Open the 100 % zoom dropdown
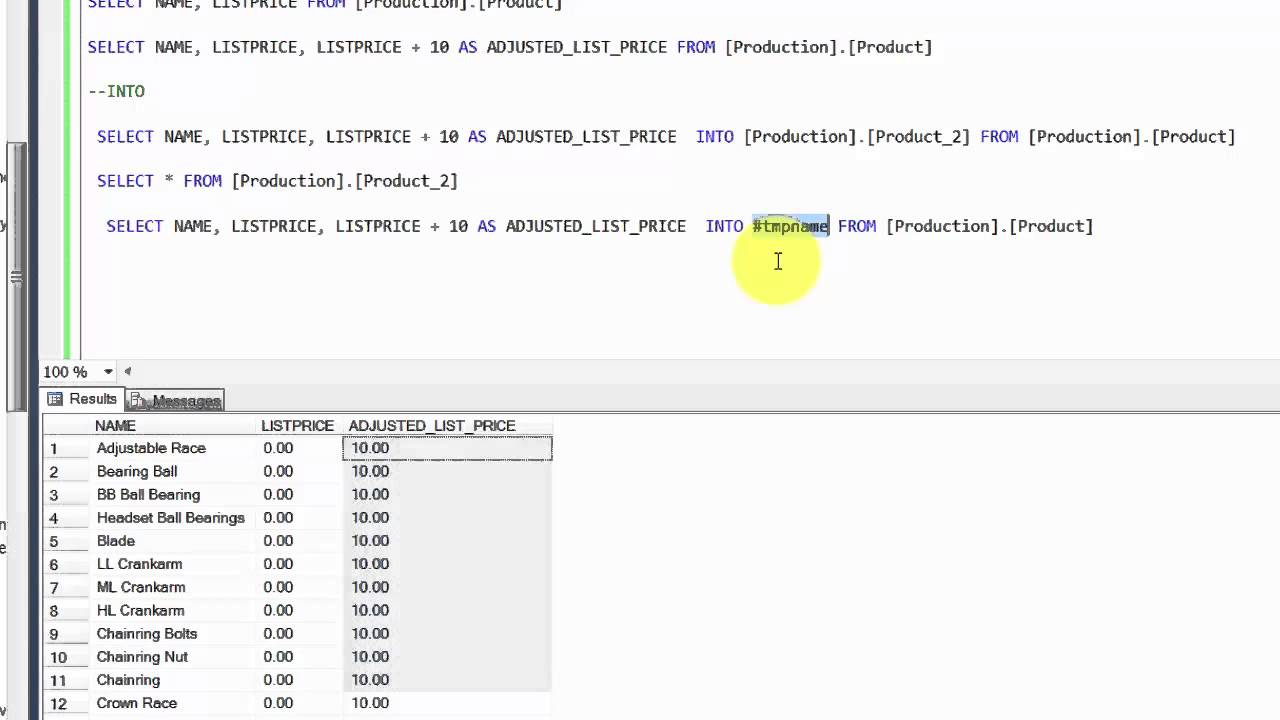Image resolution: width=1280 pixels, height=720 pixels. point(108,372)
